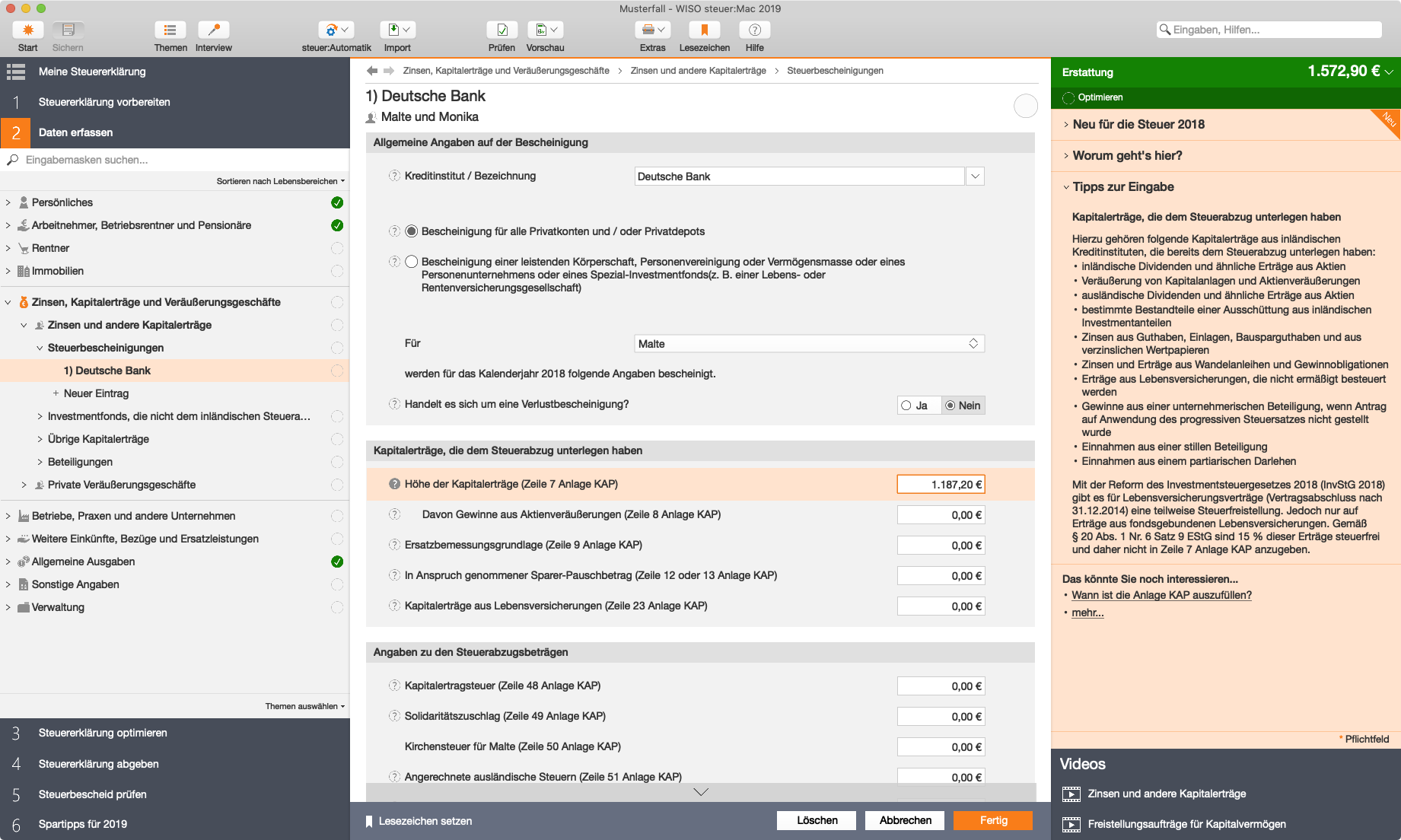
Task: Open link Wann ist die Anlage KAP auszufüllen?
Action: click(x=1161, y=595)
